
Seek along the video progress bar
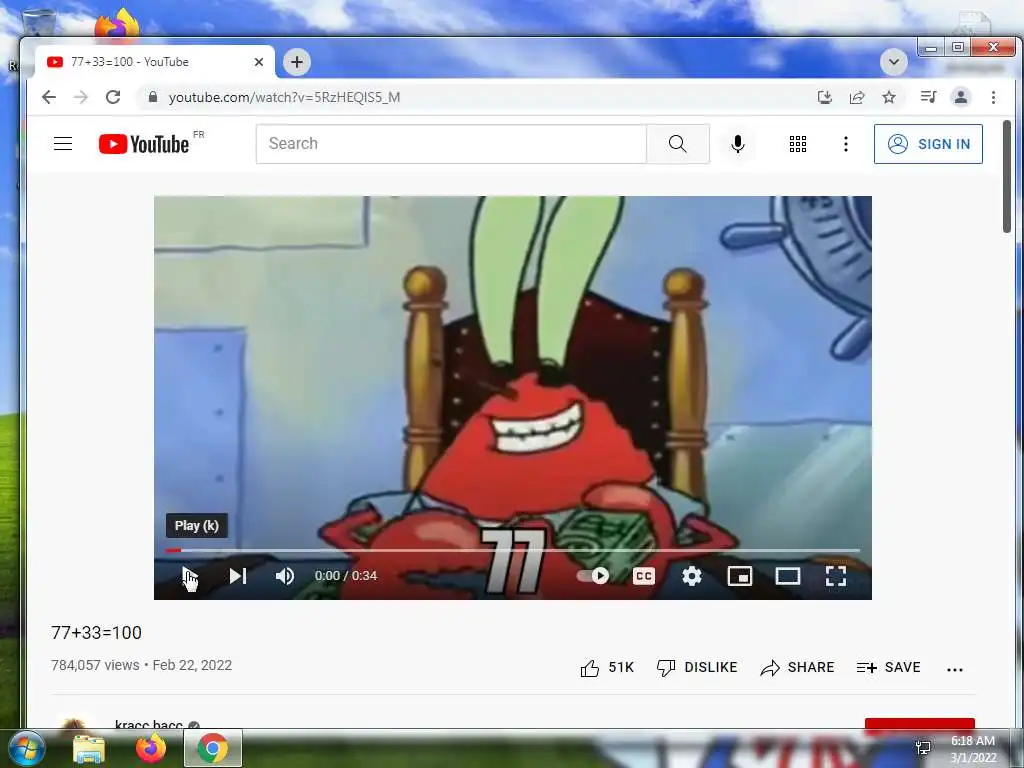click(513, 551)
